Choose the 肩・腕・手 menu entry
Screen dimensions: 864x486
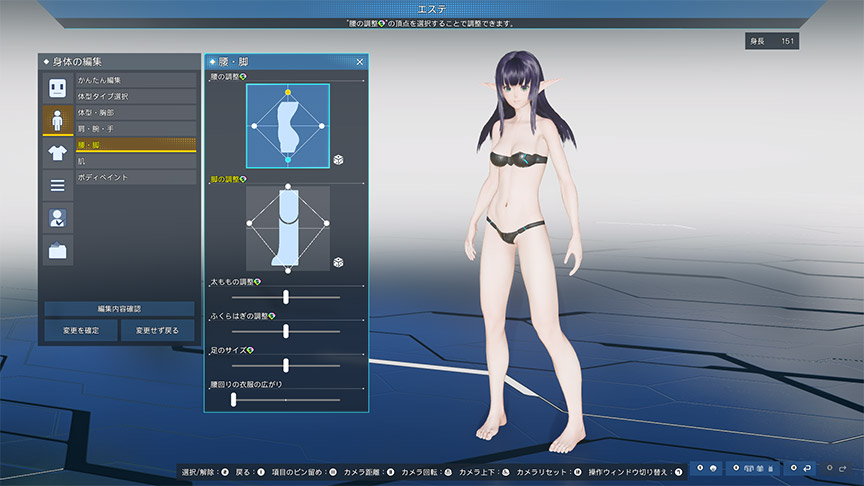[136, 128]
